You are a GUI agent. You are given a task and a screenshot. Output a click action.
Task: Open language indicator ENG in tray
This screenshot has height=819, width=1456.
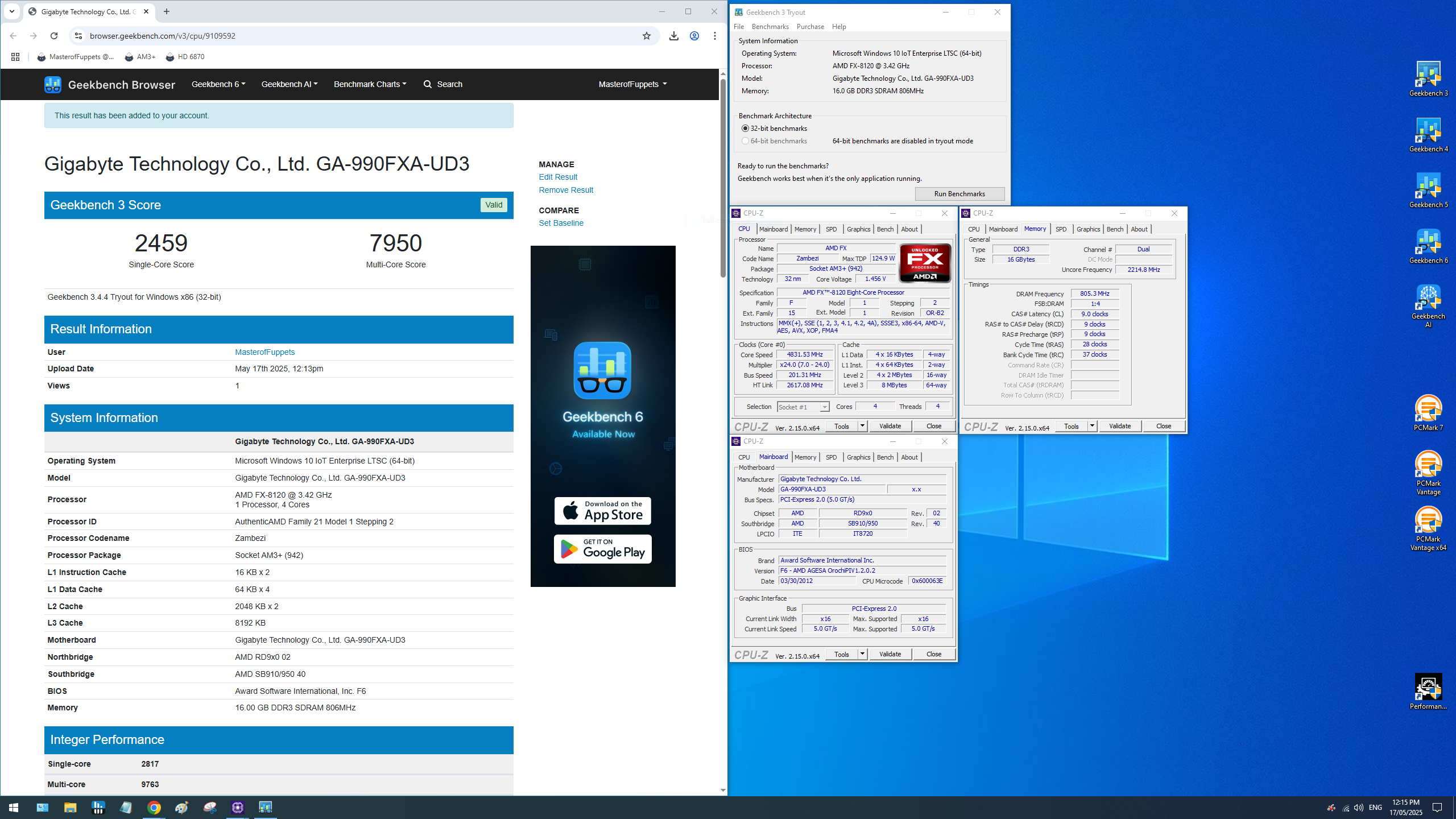1375,808
